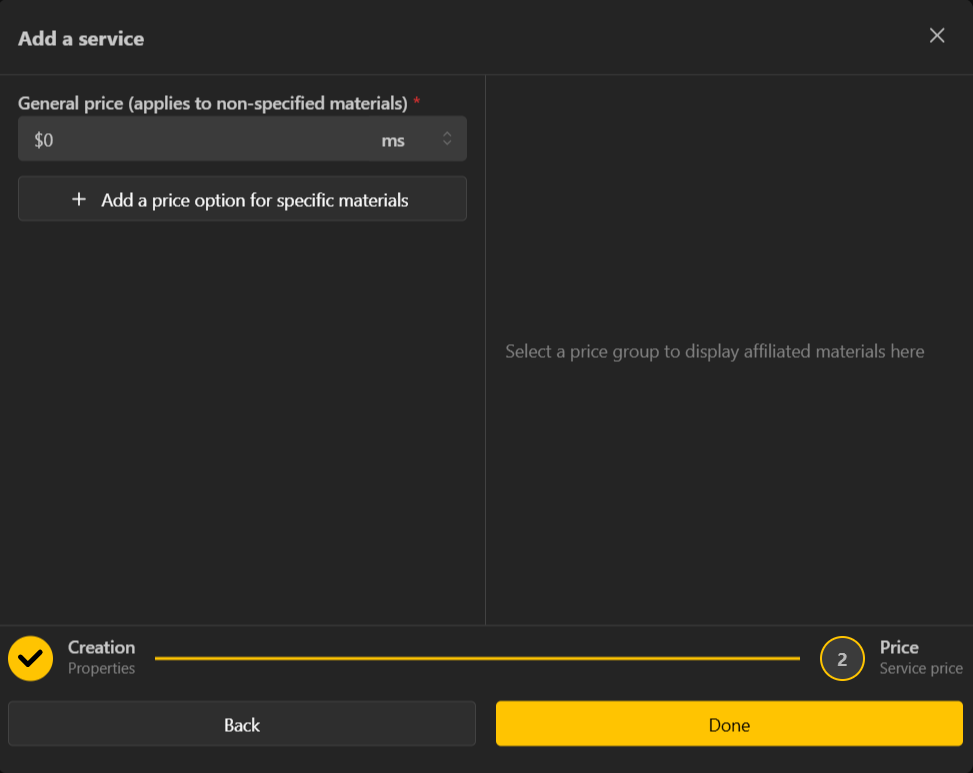
Task: Focus the General price $0 field
Action: [200, 140]
